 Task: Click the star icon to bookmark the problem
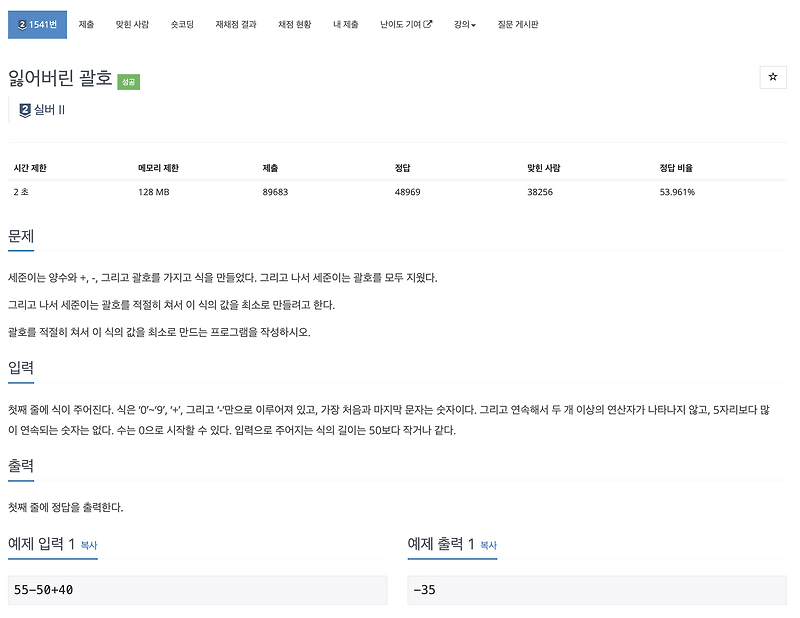771,74
